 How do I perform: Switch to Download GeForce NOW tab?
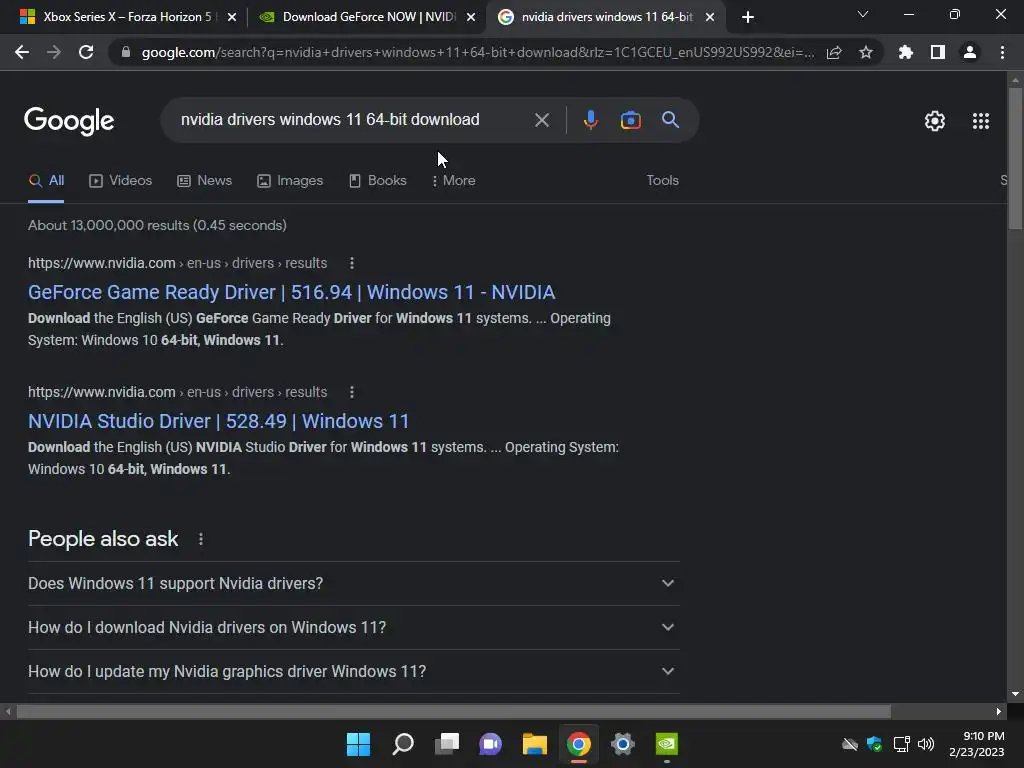pos(369,17)
